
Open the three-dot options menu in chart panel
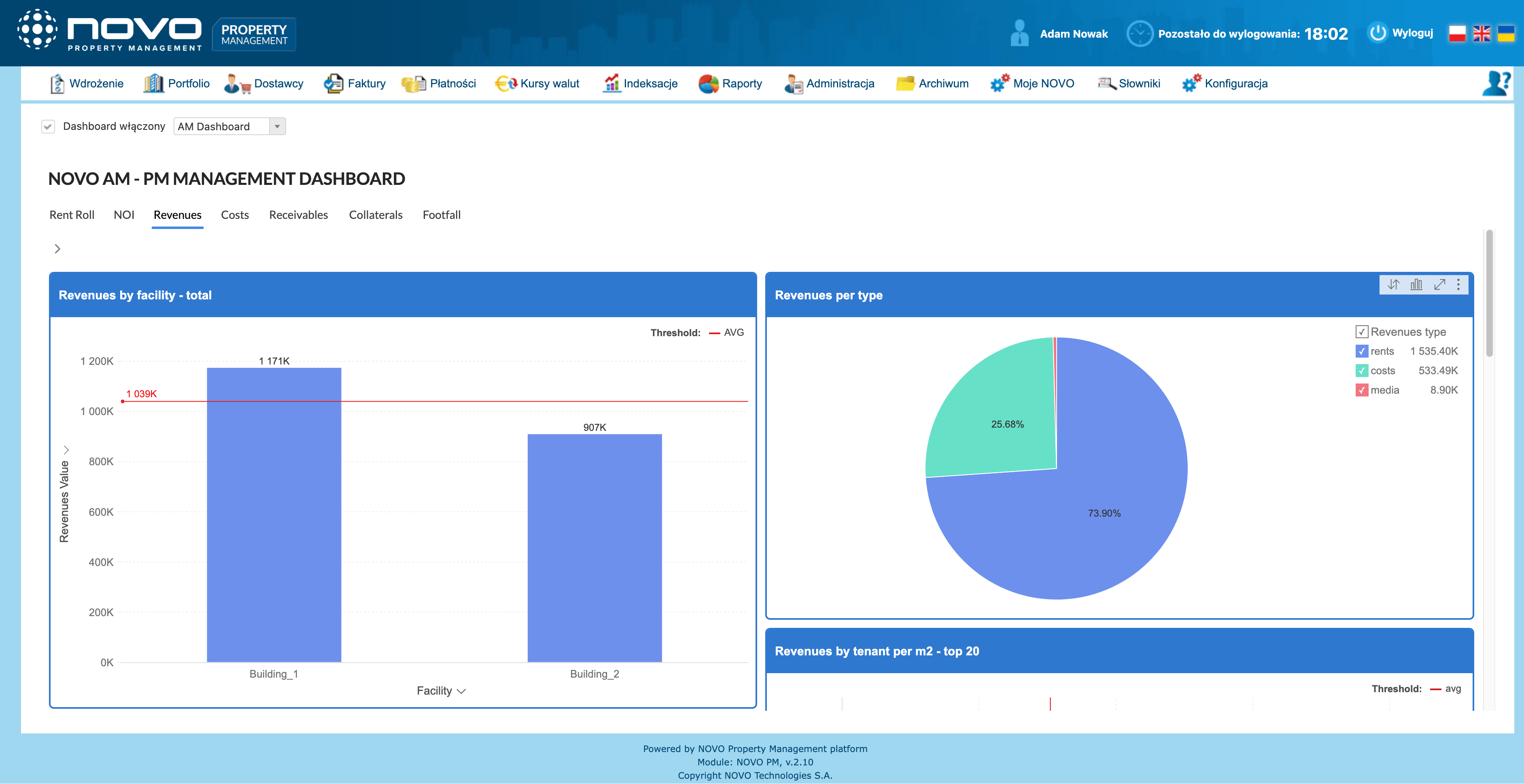coord(1458,284)
